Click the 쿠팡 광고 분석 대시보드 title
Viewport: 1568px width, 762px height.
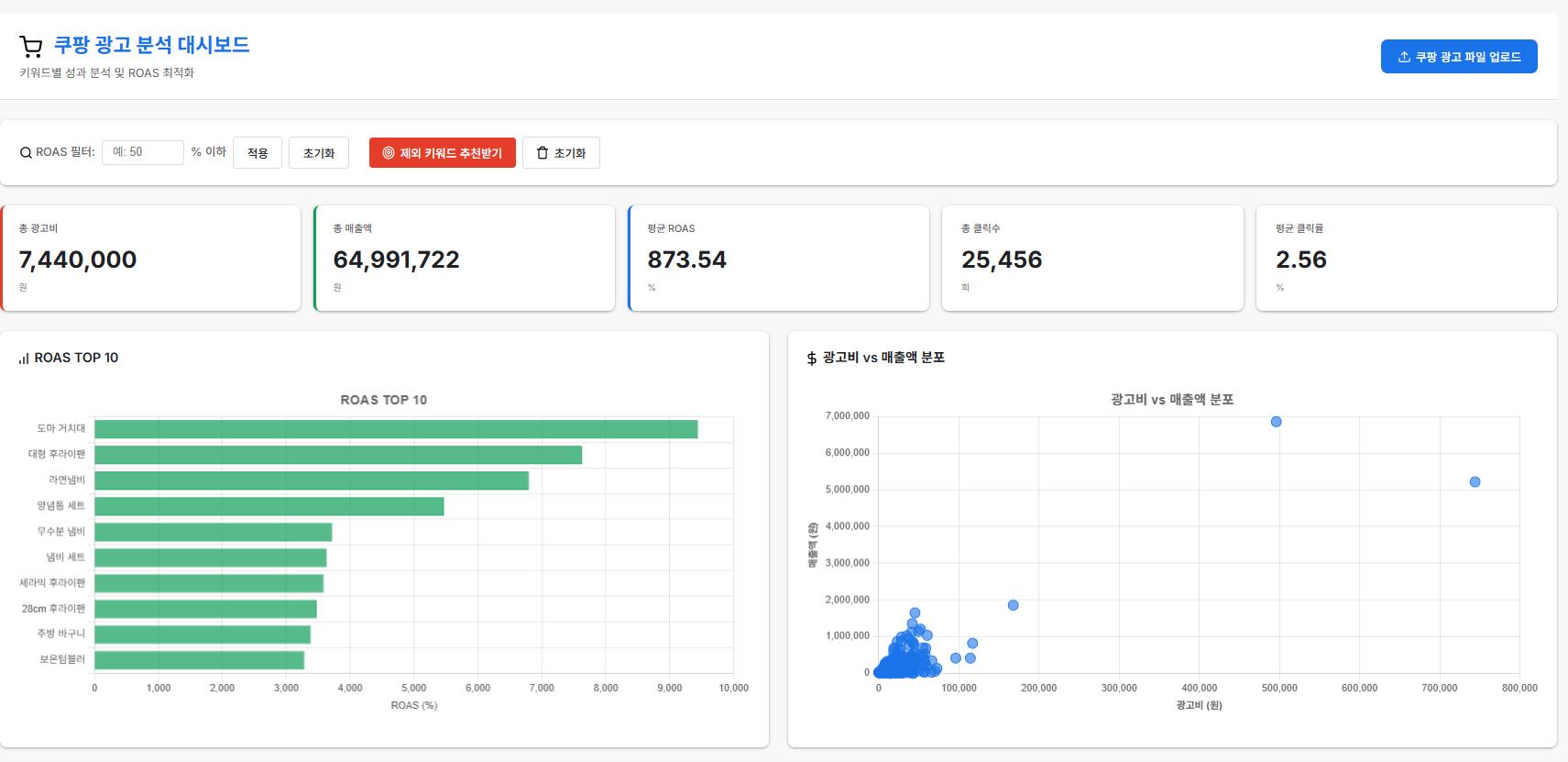[x=151, y=45]
